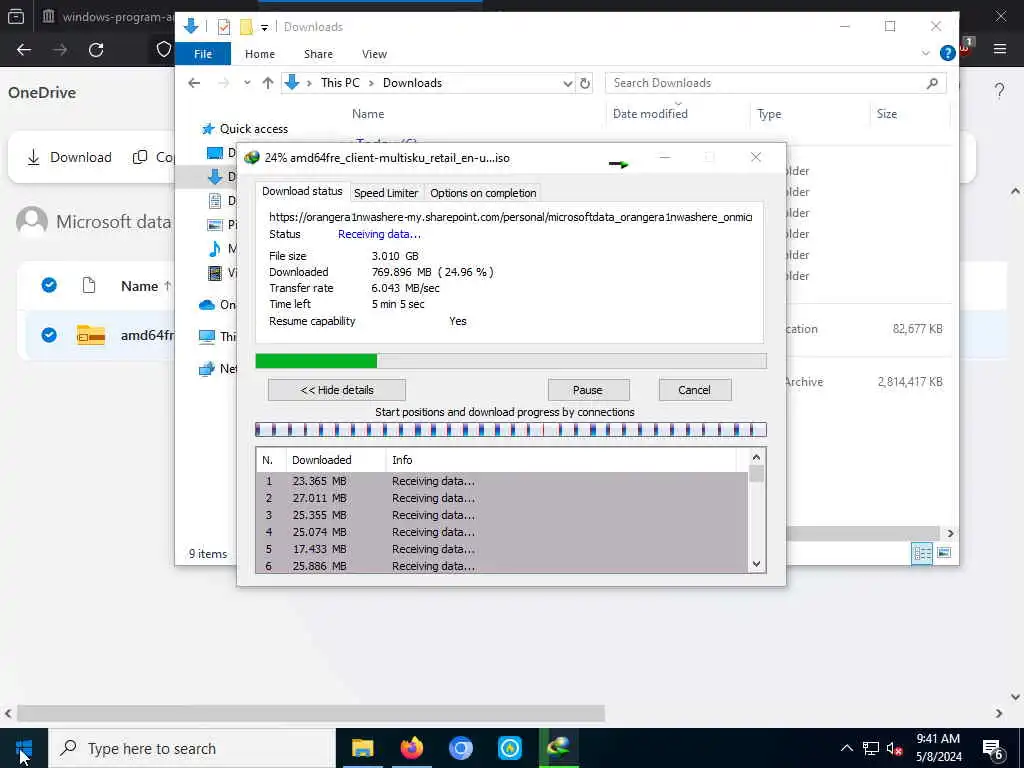Show hidden tray icons chevron
1024x768 pixels.
pyautogui.click(x=846, y=748)
